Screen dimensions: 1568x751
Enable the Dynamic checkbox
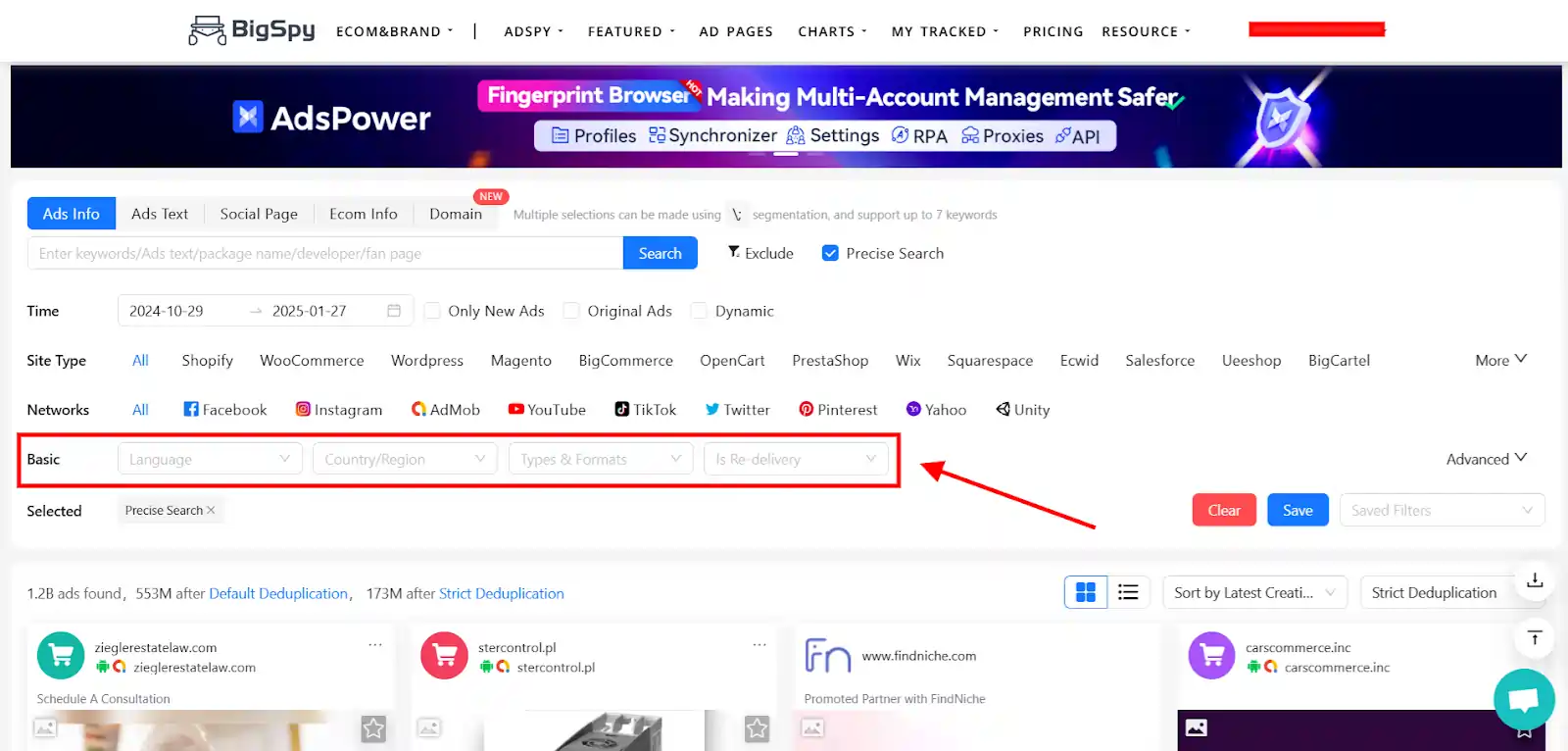coord(699,311)
